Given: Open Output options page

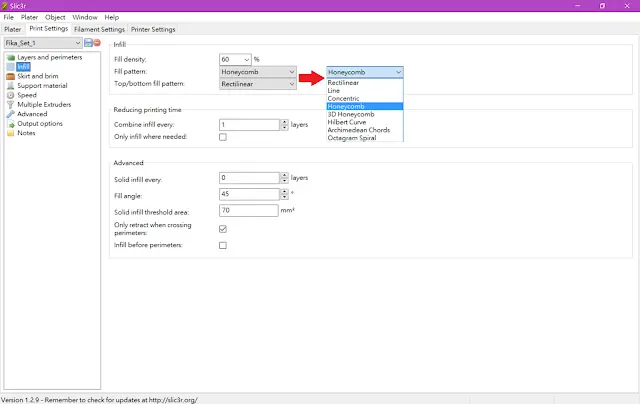Looking at the screenshot, I should point(40,124).
